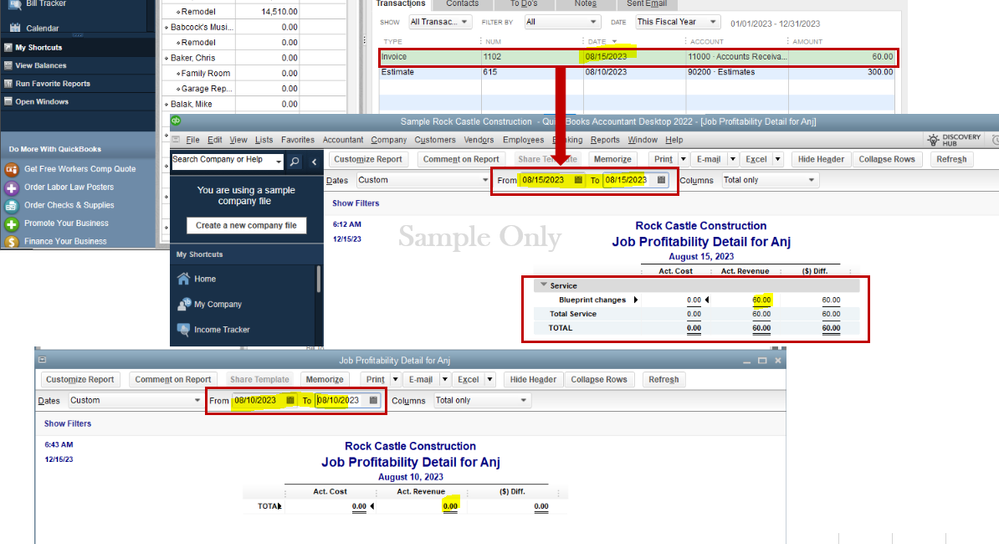Select the My Shortcuts icon in top sidebar

coord(8,47)
